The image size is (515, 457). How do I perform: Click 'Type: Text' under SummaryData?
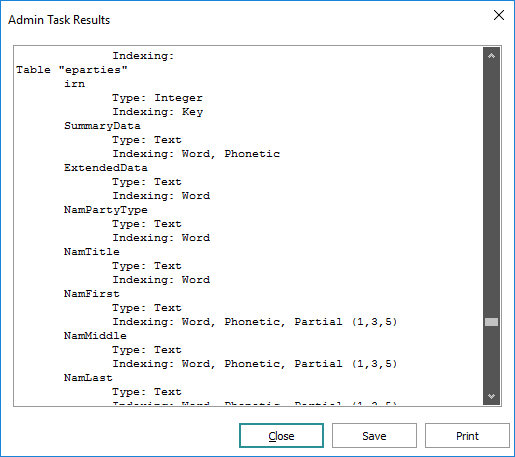pyautogui.click(x=147, y=140)
